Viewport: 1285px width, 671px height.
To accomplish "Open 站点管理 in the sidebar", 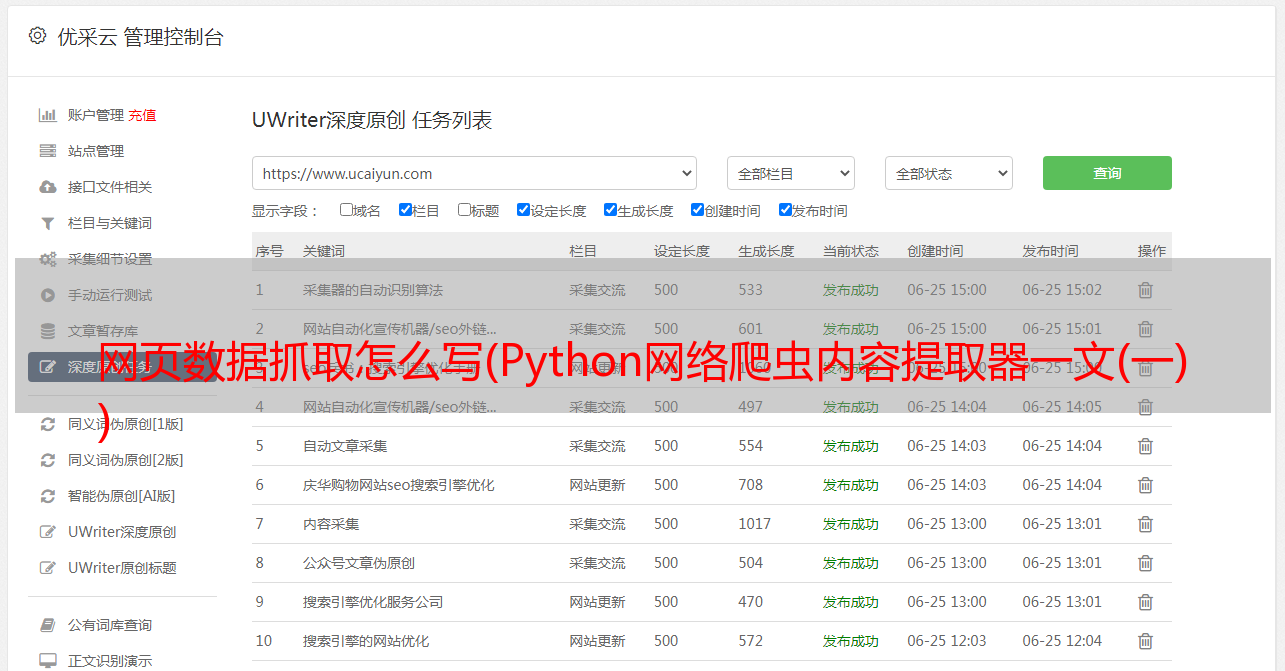I will click(96, 151).
